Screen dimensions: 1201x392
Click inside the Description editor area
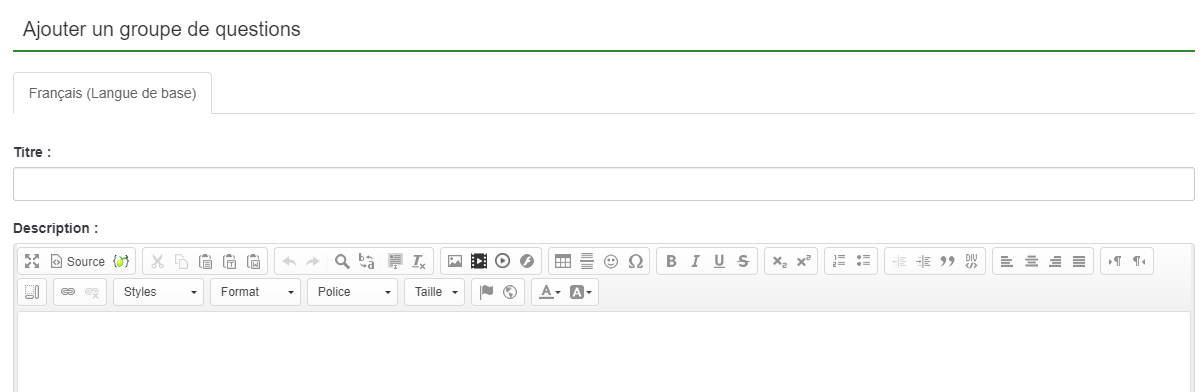click(604, 351)
